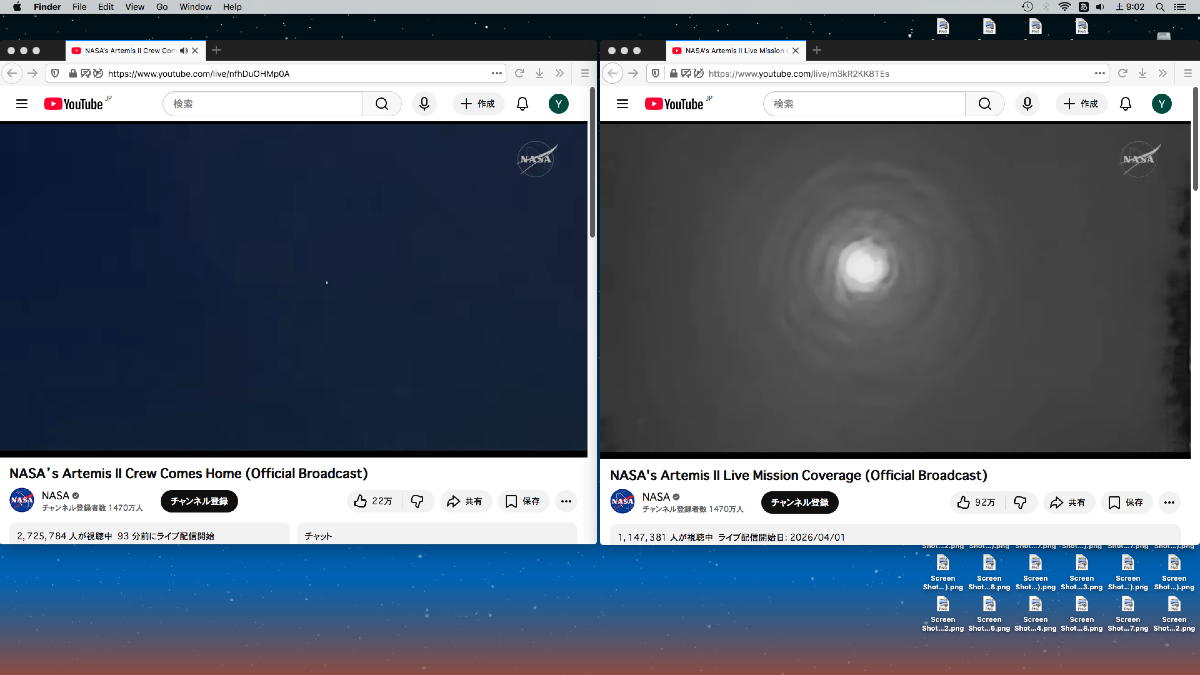Click the left window page scrollbar
The width and height of the screenshot is (1200, 675).
pos(592,162)
